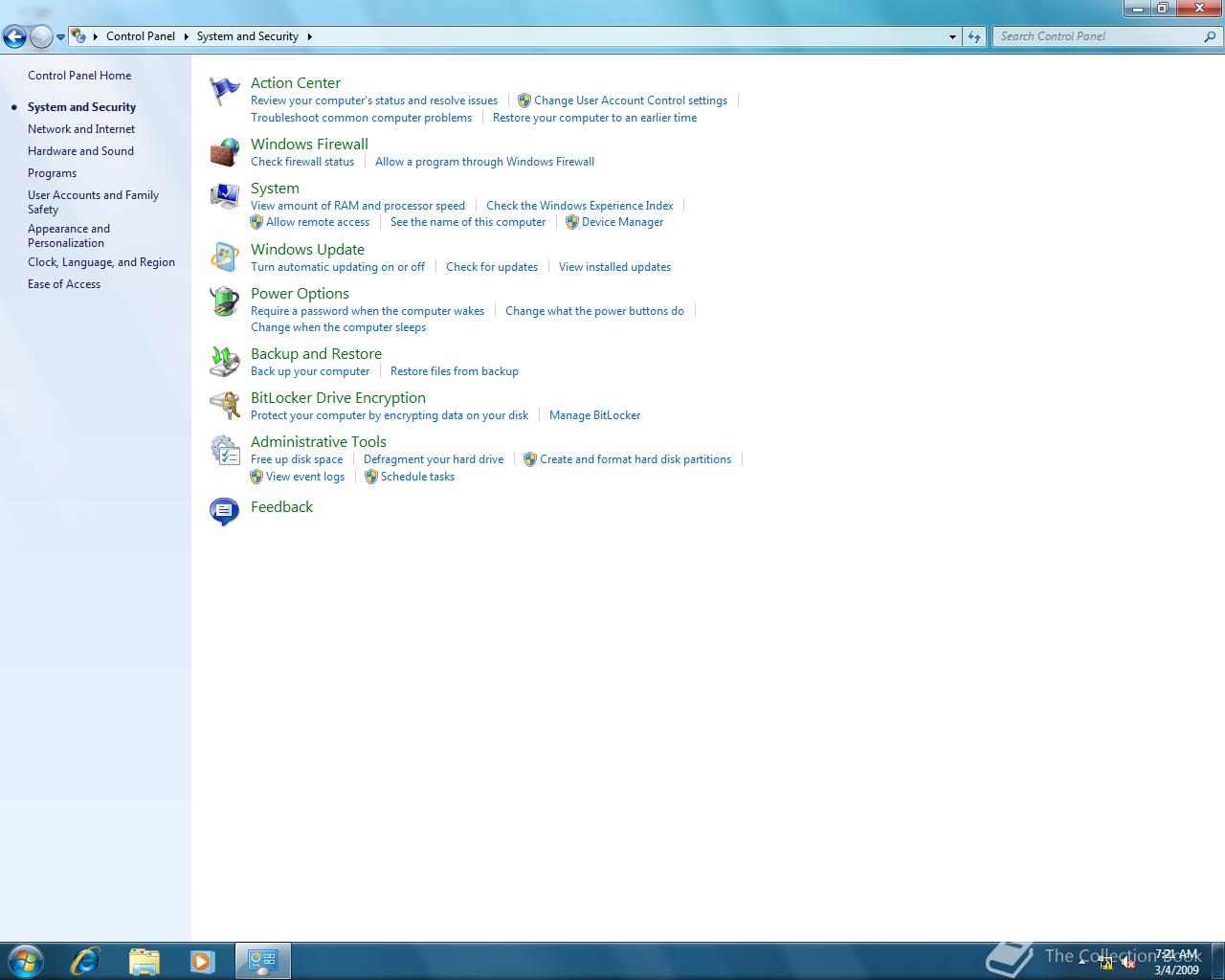Open the Windows Start orb
Viewport: 1225px width, 980px height.
[x=25, y=961]
